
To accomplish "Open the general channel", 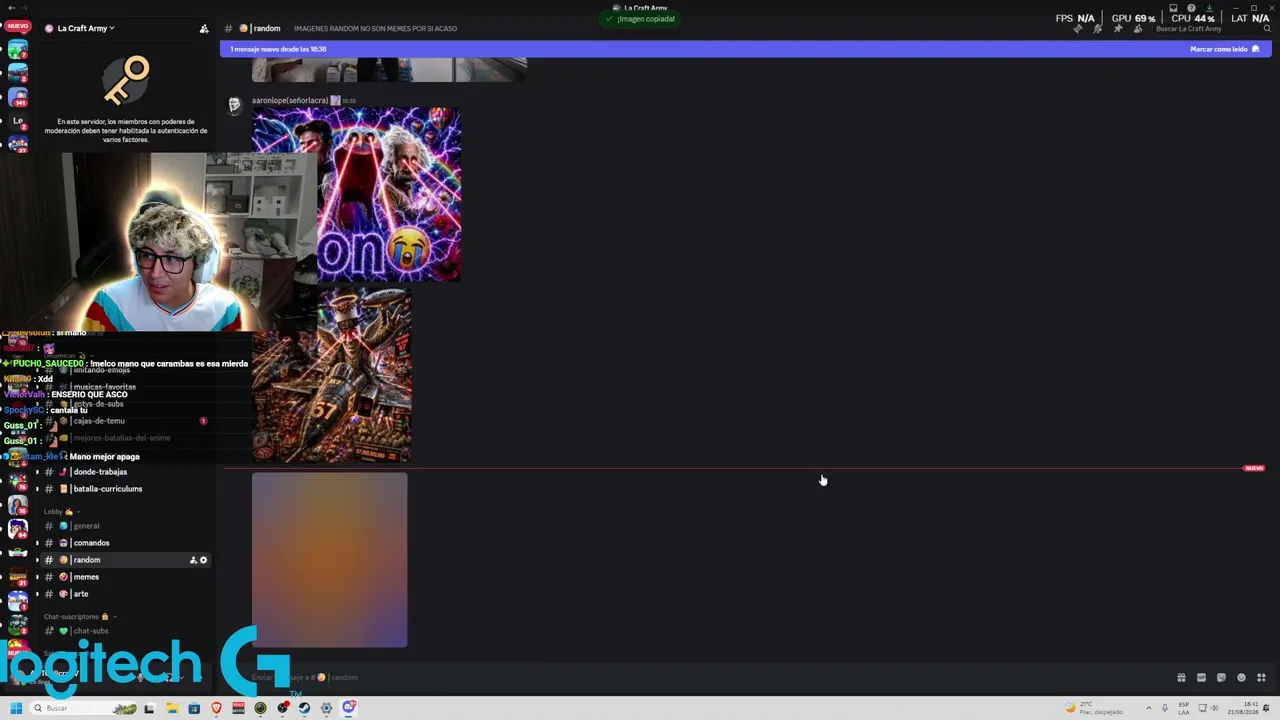I will pyautogui.click(x=85, y=526).
